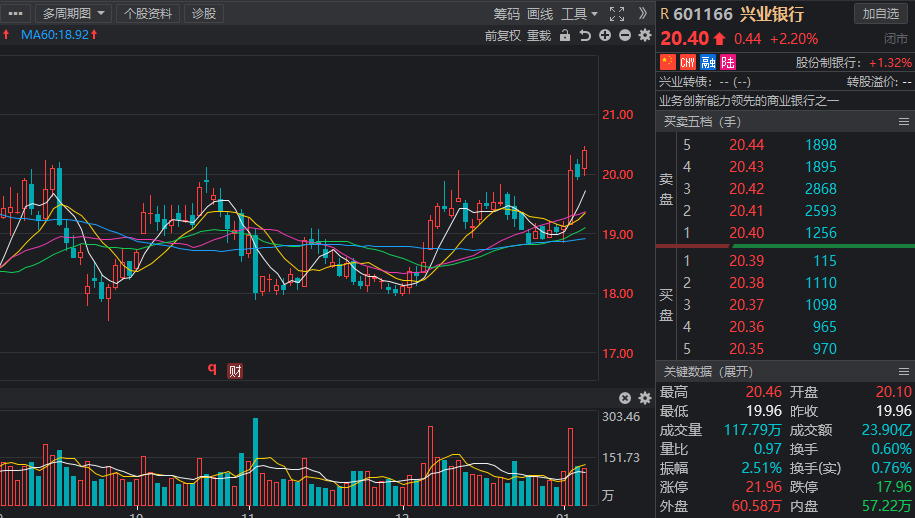
Task: Close the volume sub-chart panel
Action: (x=625, y=398)
